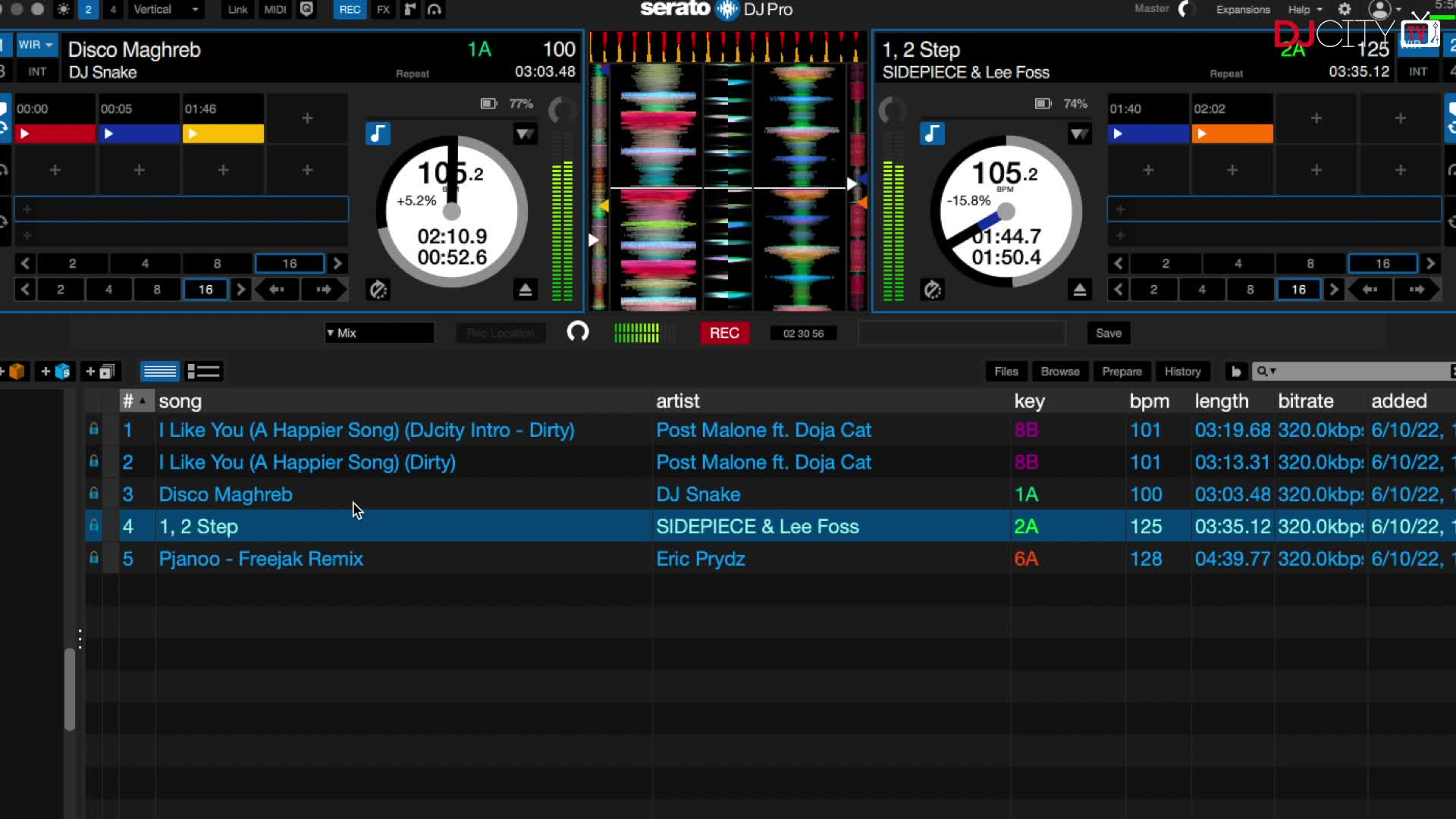Switch library to the simple list view icon
Viewport: 1456px width, 819px height.
tap(159, 372)
